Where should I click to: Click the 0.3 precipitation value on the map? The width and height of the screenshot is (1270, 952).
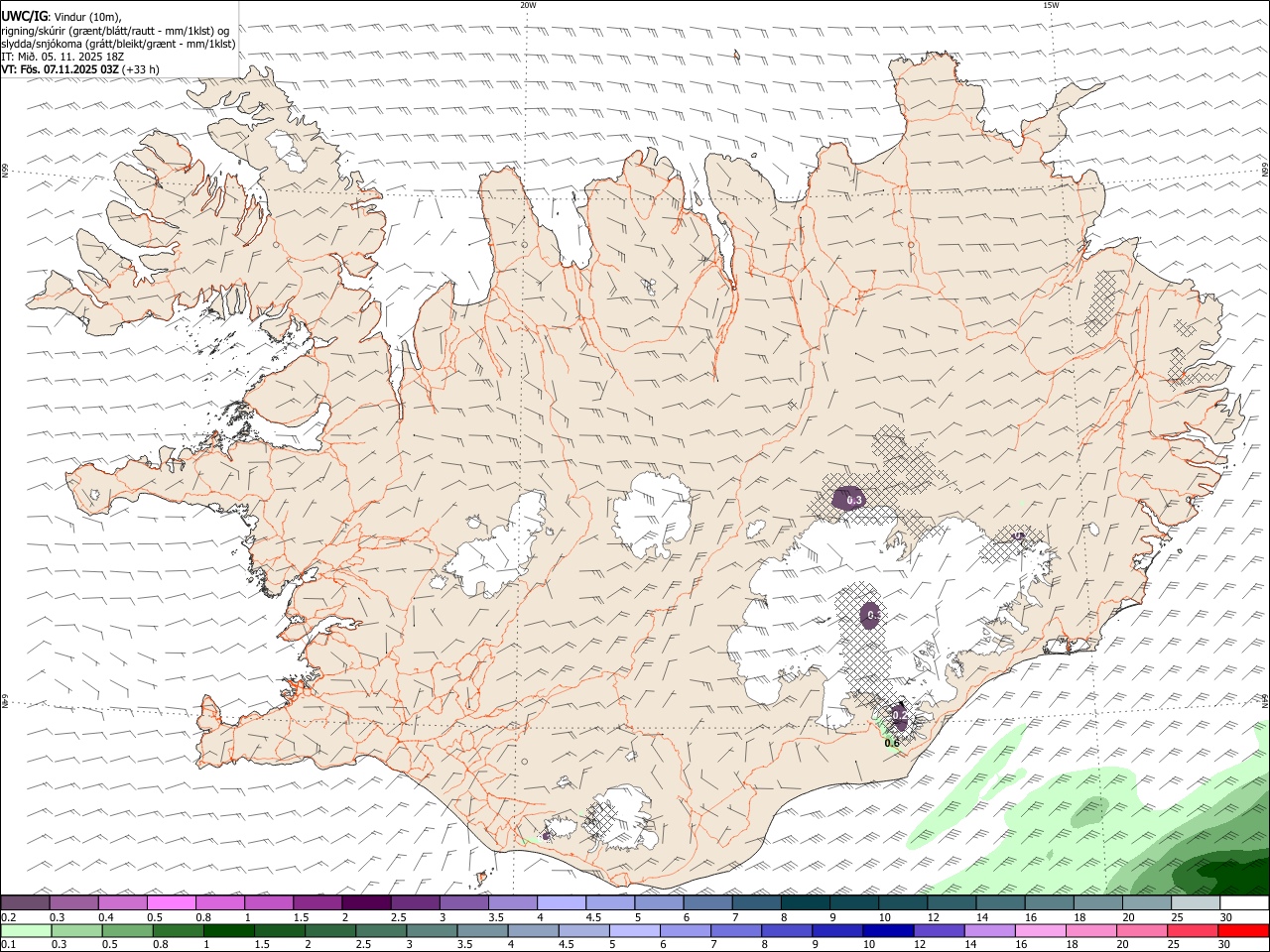[853, 500]
